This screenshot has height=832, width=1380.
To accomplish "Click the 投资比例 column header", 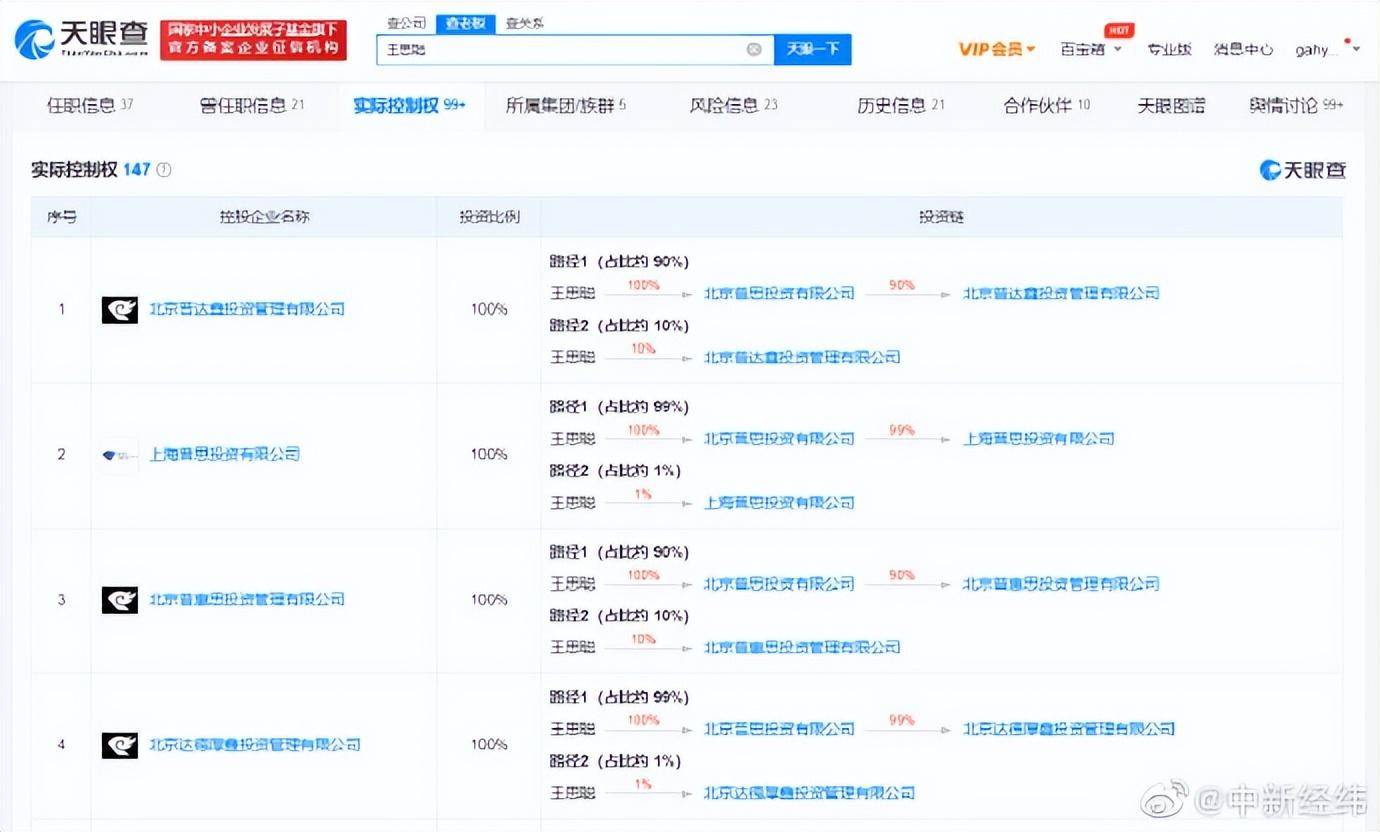I will 489,217.
